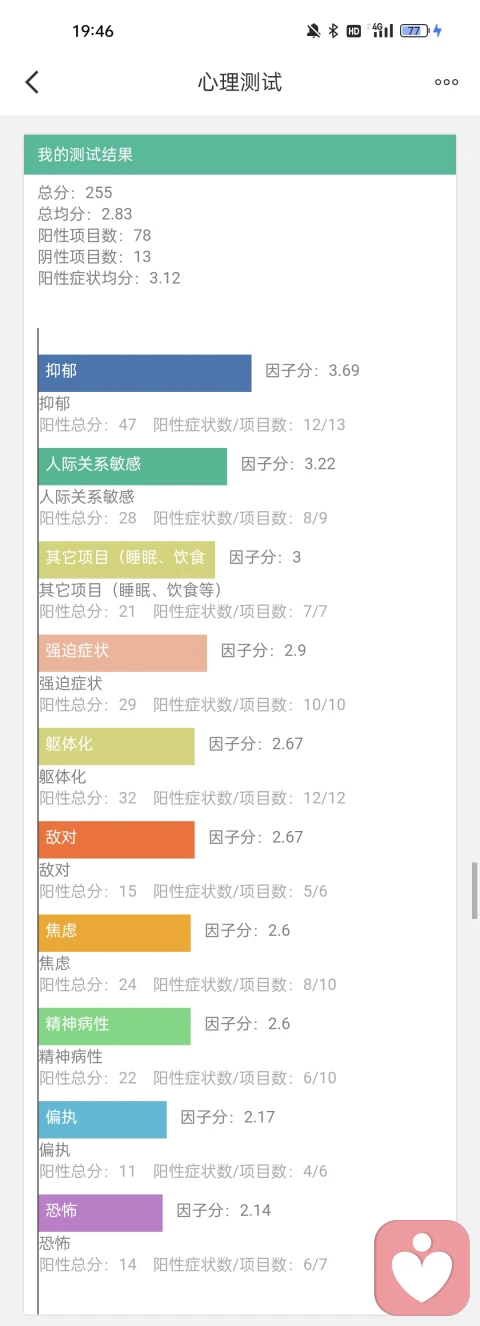Screen dimensions: 480x1326
Task: Select the yellow 躯体化 bar
Action: coord(117,746)
